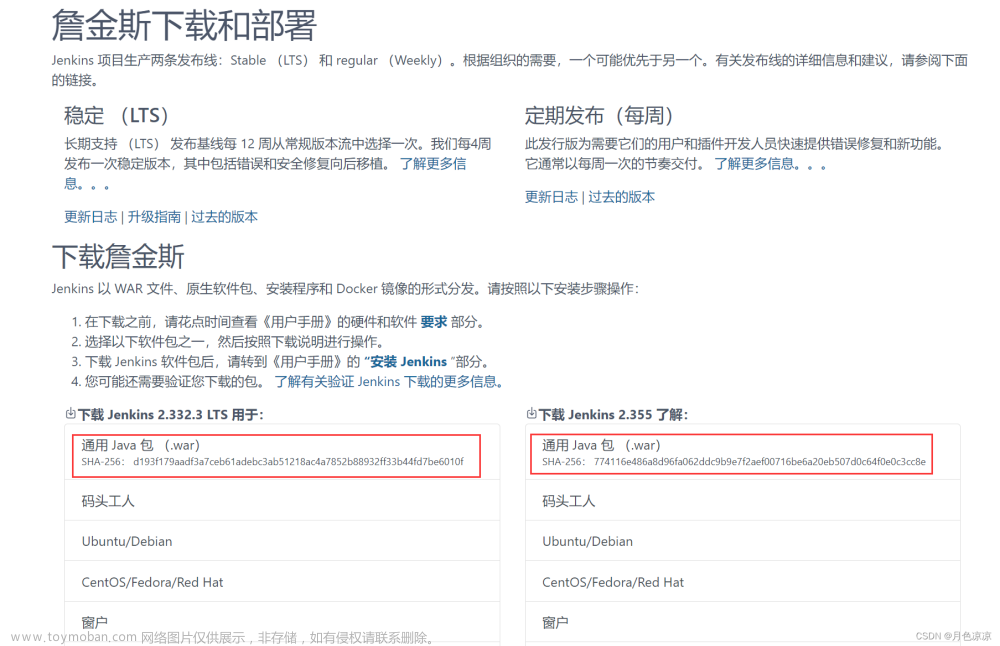
Task: Click the 稳定 (LTS) heading
Action: point(116,115)
